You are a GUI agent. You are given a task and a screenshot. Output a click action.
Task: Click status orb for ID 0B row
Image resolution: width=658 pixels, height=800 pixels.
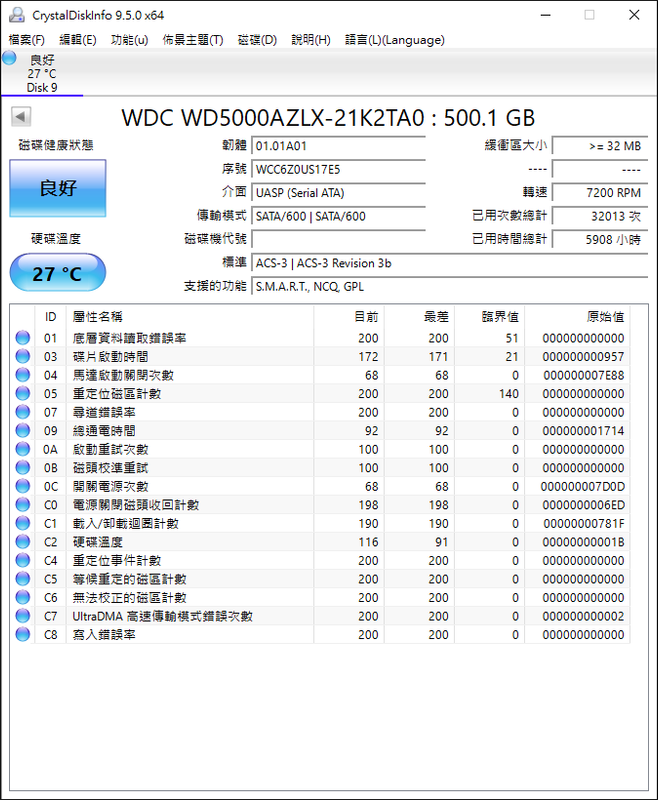(x=22, y=467)
